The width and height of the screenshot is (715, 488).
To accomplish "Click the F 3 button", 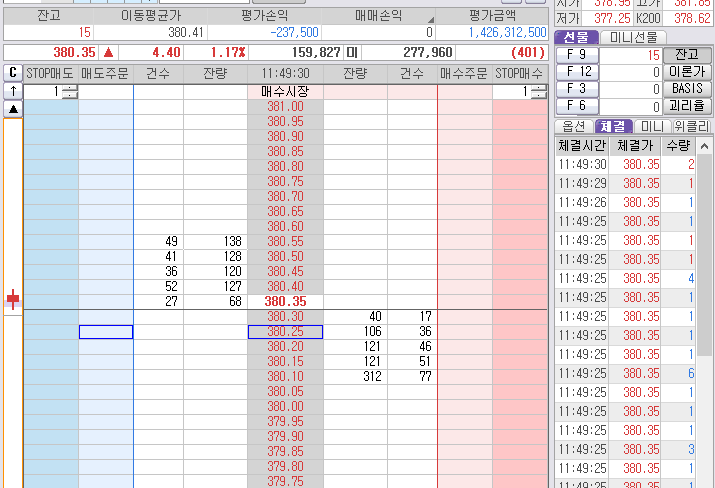I will coord(577,89).
